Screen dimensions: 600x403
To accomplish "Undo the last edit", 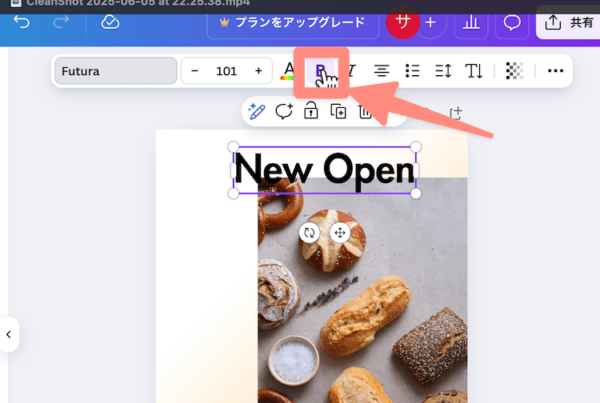I will (21, 22).
